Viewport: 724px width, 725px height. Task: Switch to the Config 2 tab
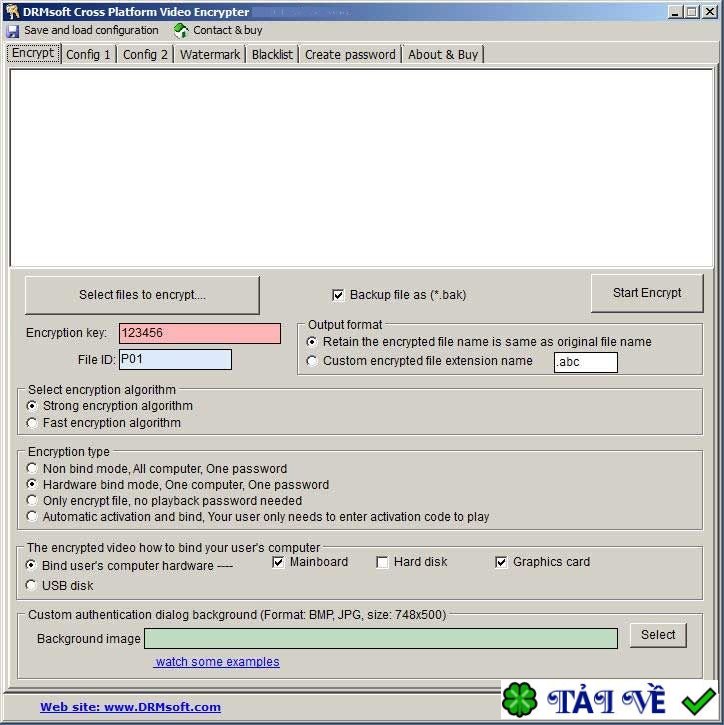145,55
